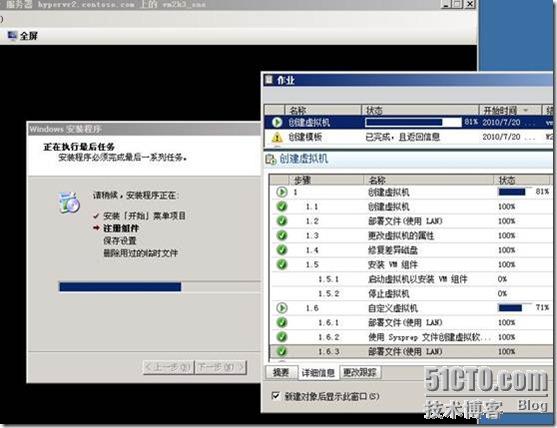Click 注册组件 item in setup list
This screenshot has width=557, height=428.
[121, 228]
